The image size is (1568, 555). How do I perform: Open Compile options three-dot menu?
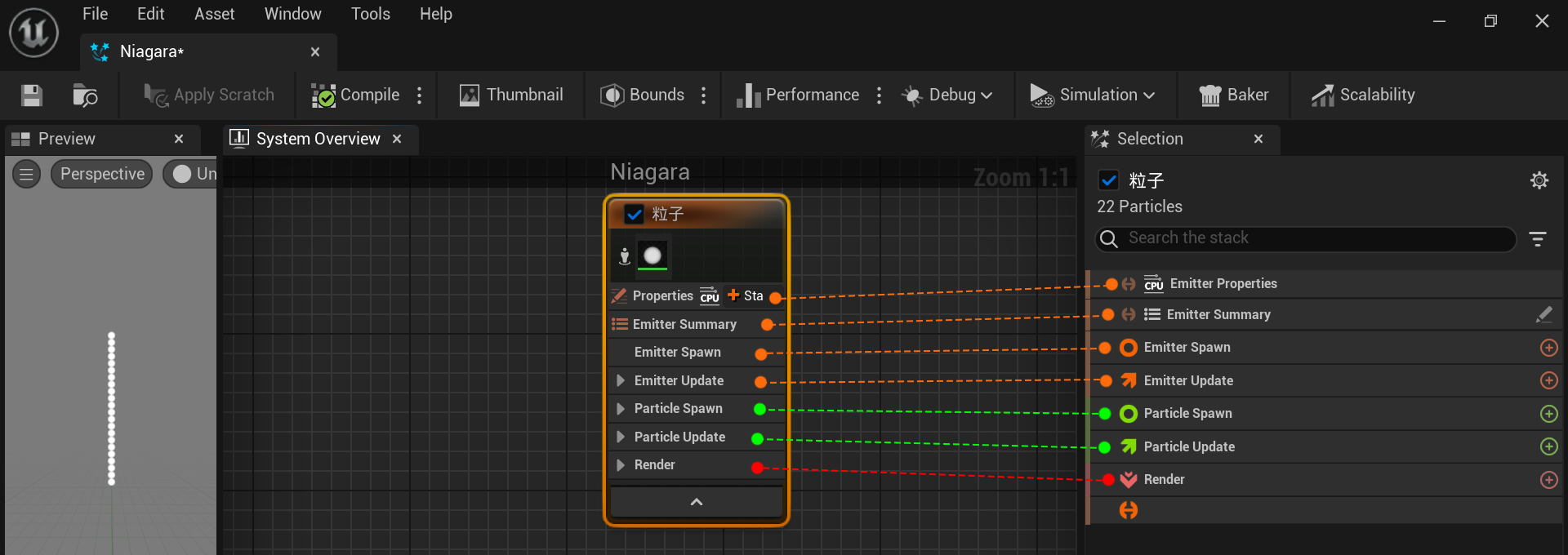[420, 95]
